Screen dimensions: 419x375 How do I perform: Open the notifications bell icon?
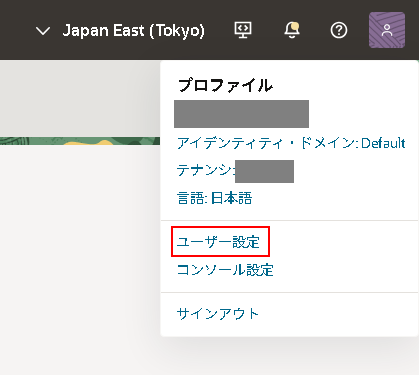(x=292, y=30)
